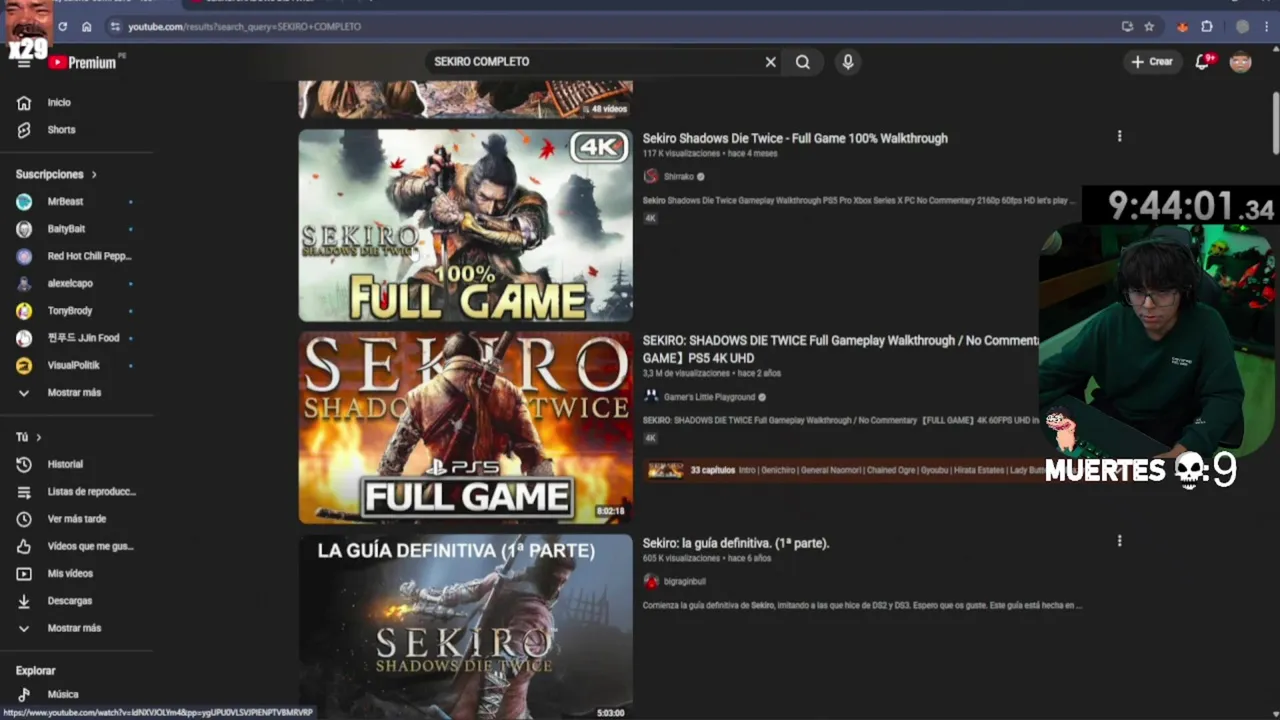
Task: Open Gamer's Little Playground channel avatar
Action: click(x=651, y=397)
